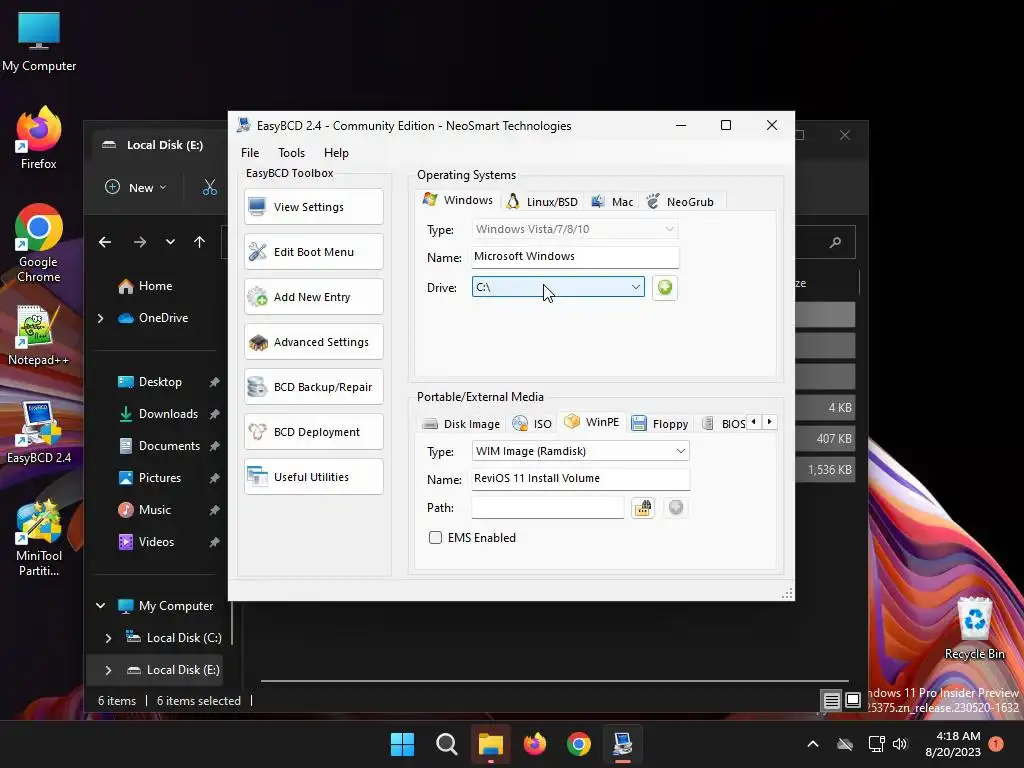Open Documents in Explorer sidebar

(158, 446)
